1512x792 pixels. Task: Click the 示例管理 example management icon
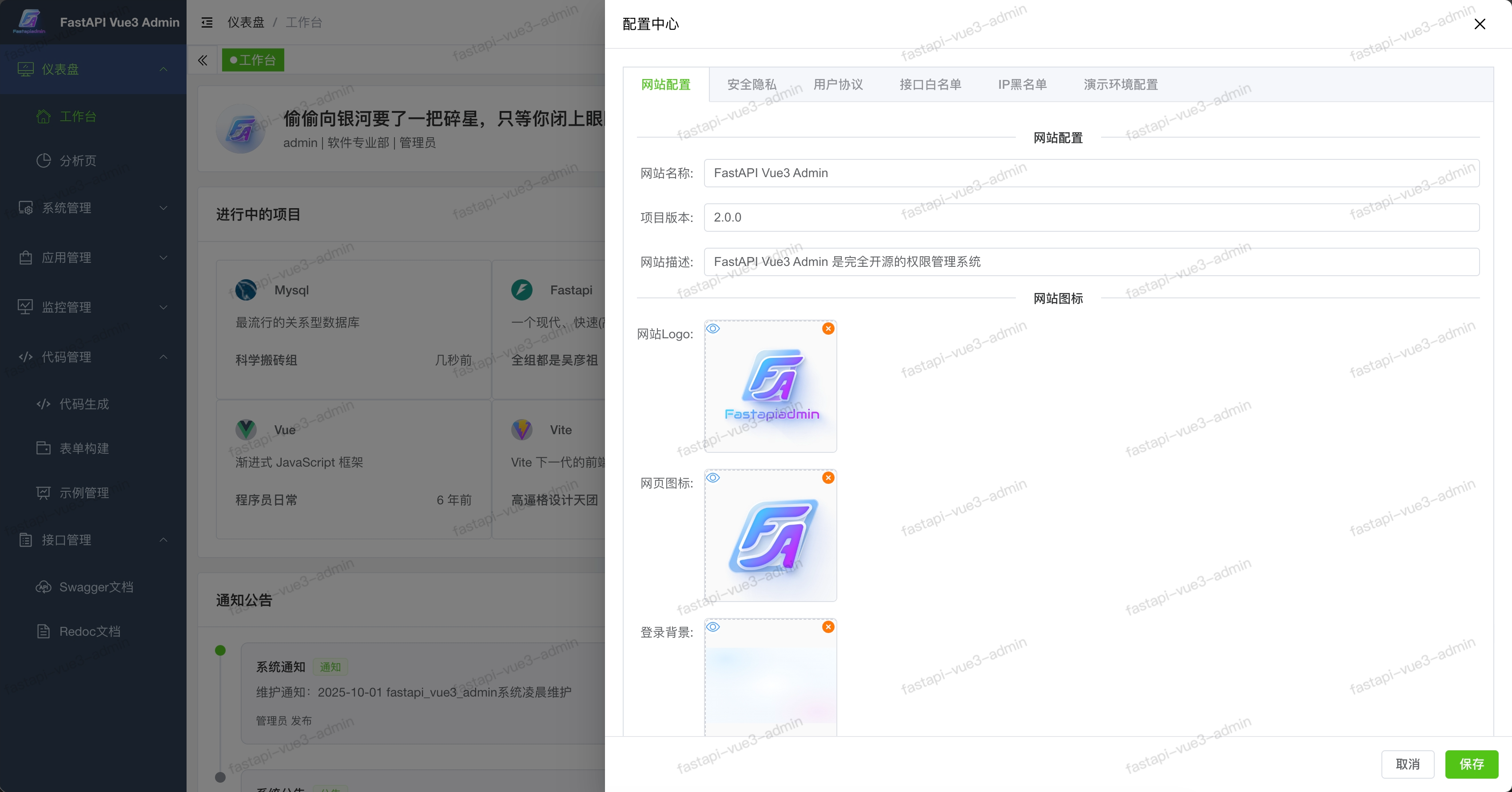[x=43, y=493]
